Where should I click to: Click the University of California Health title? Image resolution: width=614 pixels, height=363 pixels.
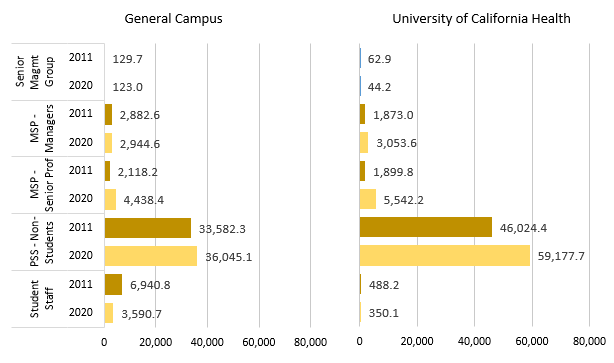pos(481,19)
